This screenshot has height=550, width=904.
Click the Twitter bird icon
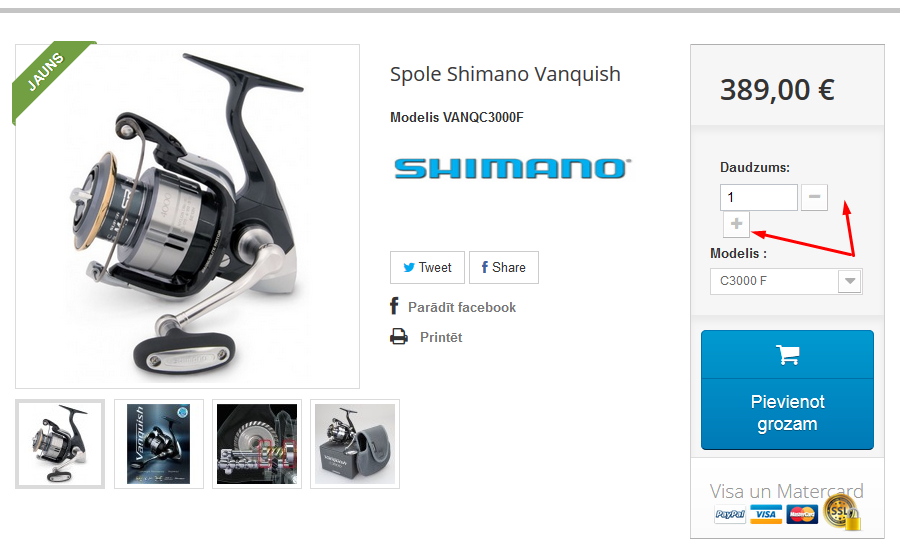pos(409,268)
